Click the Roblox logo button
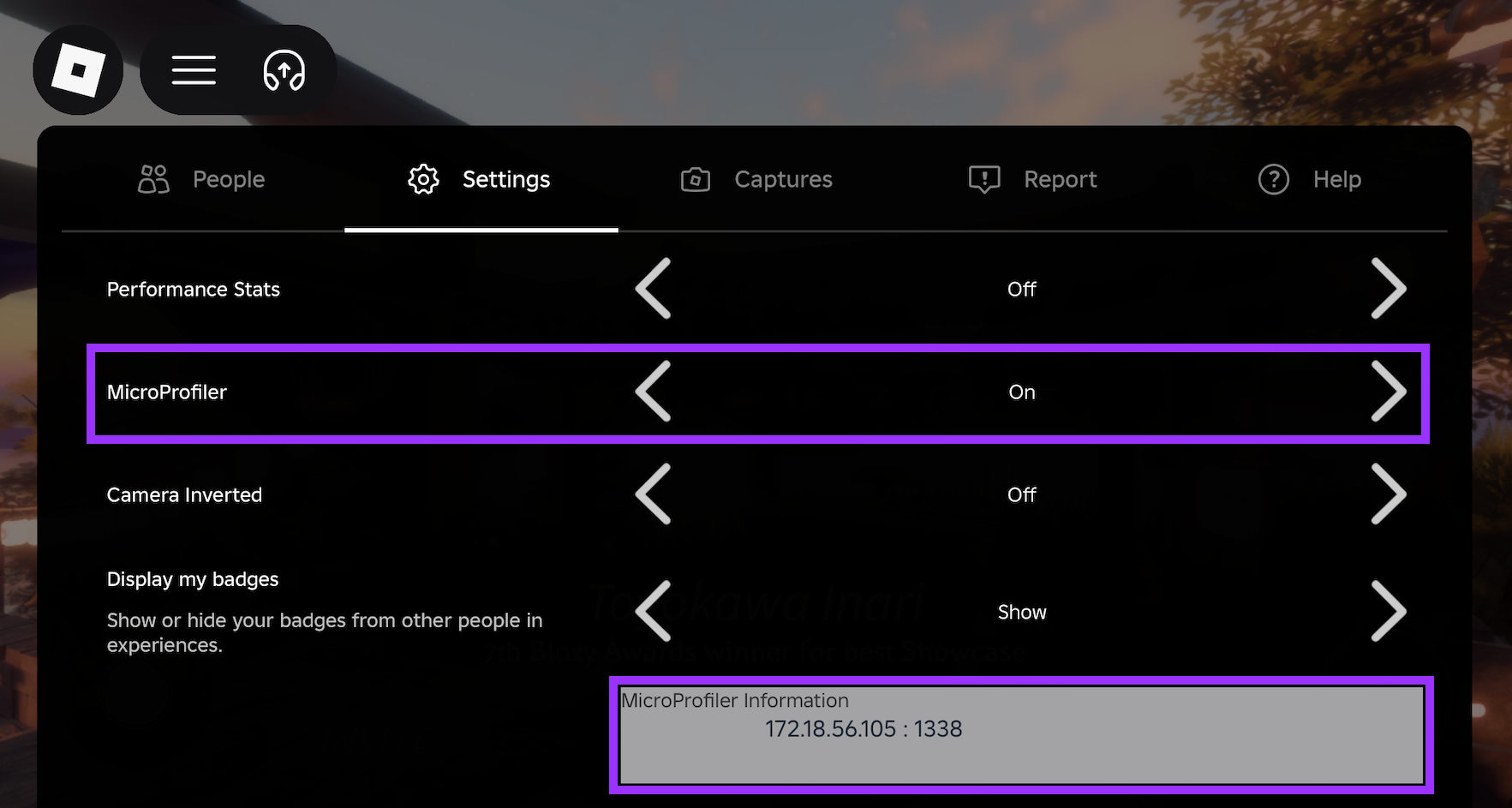 (78, 70)
